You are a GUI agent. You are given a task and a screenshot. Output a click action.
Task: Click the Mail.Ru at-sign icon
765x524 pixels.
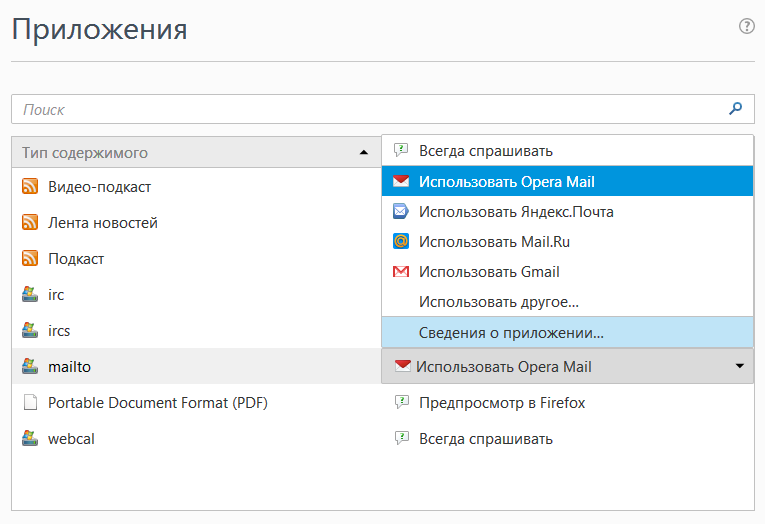click(x=401, y=241)
